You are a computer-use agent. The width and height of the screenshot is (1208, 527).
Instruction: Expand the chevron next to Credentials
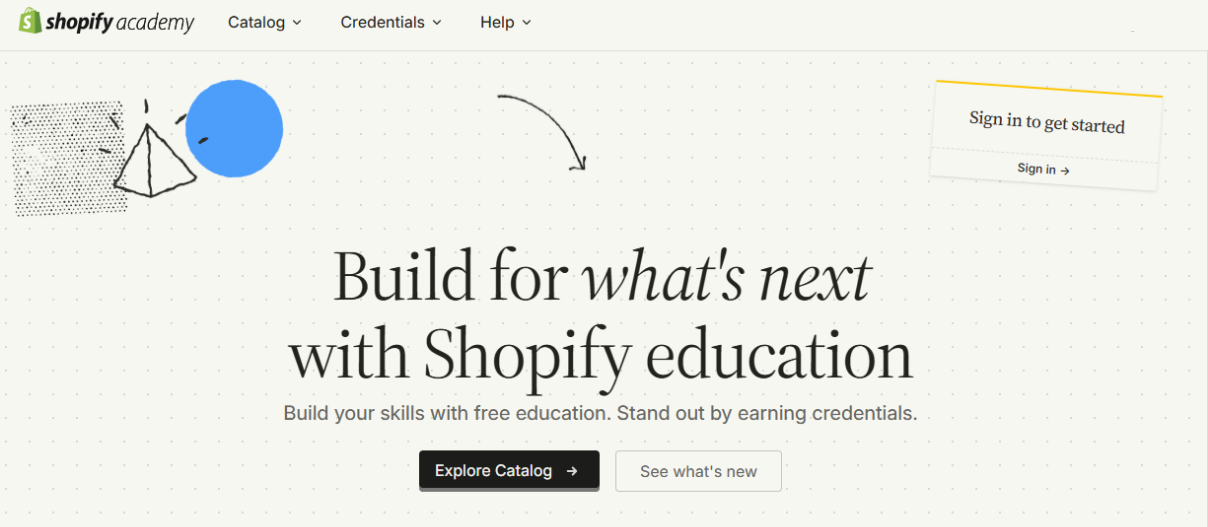436,23
